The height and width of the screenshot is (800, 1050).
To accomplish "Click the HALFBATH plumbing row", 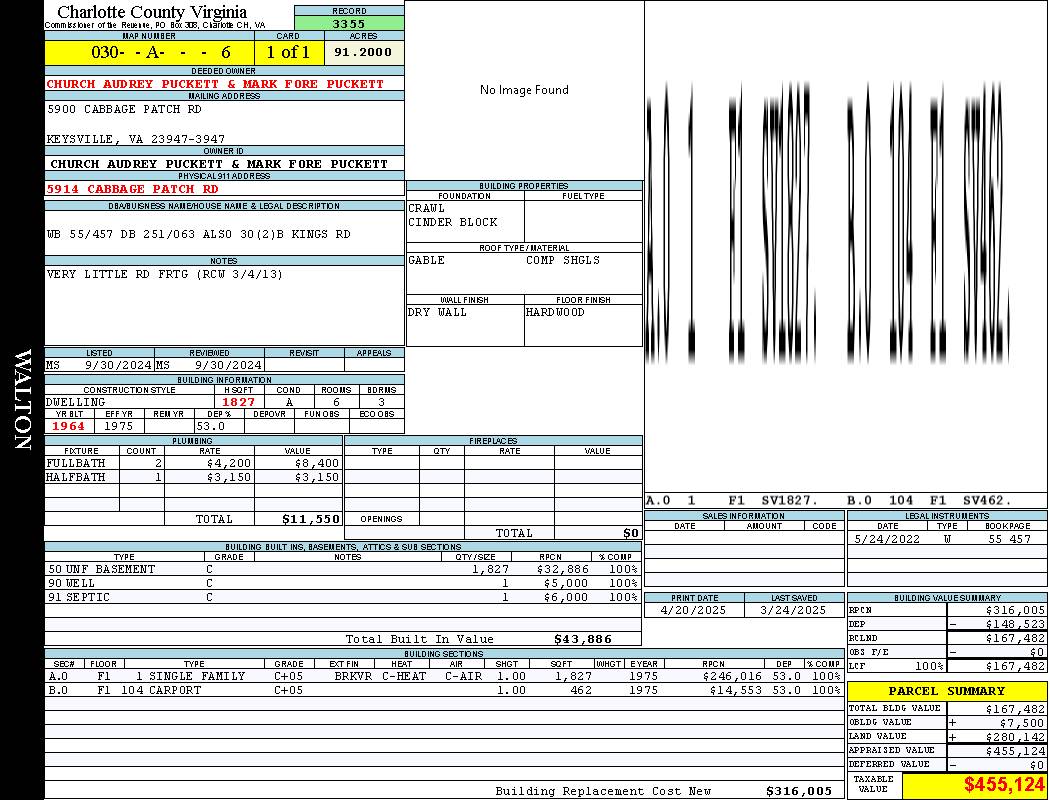I will coord(193,477).
